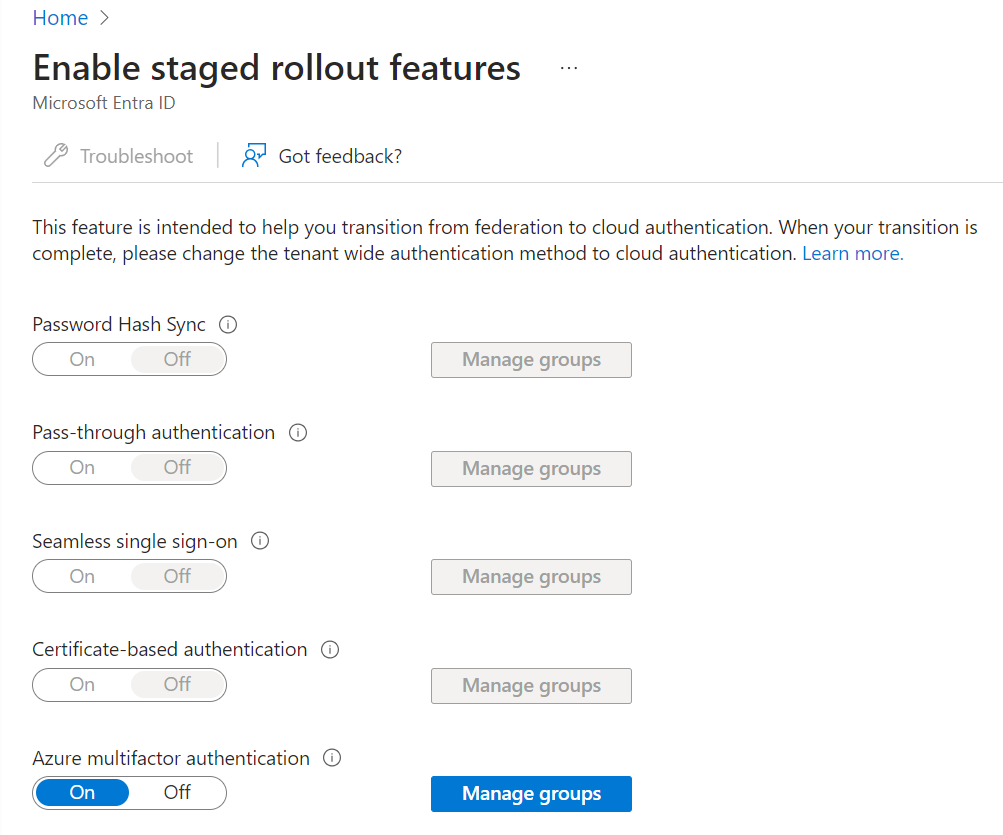Turn off Azure multifactor authentication

pyautogui.click(x=177, y=793)
